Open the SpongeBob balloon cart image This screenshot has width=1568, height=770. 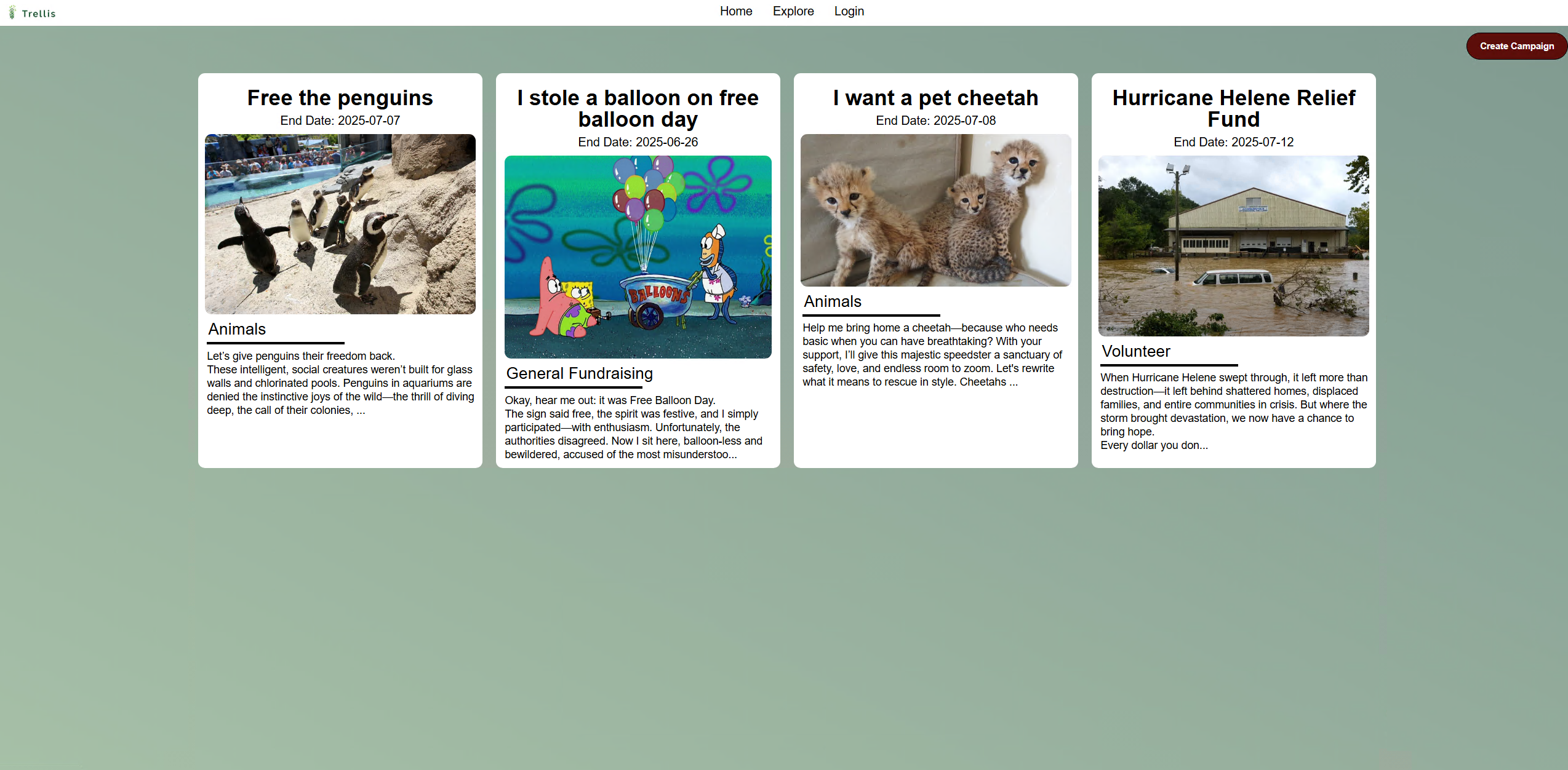pos(638,256)
